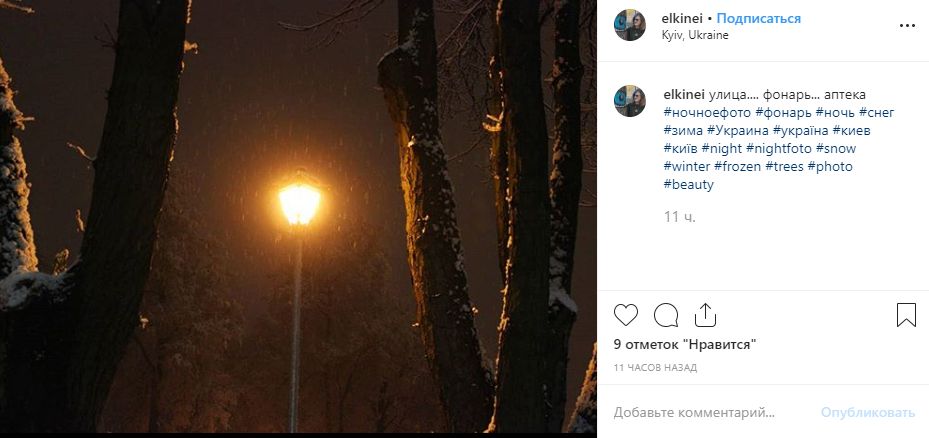
Task: Open hashtag #beauty
Action: pyautogui.click(x=688, y=184)
